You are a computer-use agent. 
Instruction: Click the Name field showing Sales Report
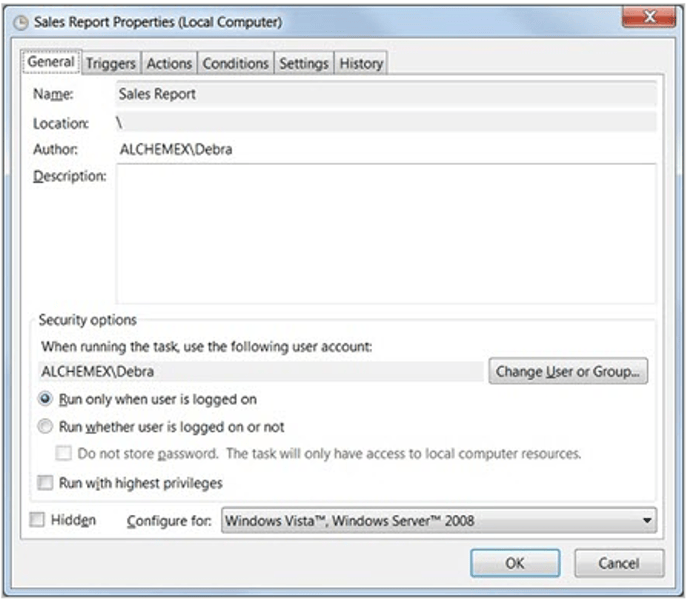[x=385, y=94]
